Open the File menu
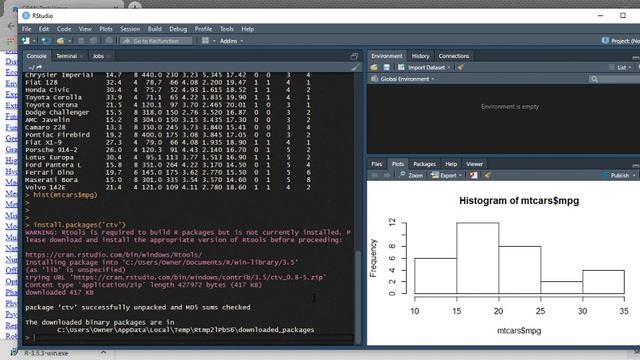 coord(27,29)
